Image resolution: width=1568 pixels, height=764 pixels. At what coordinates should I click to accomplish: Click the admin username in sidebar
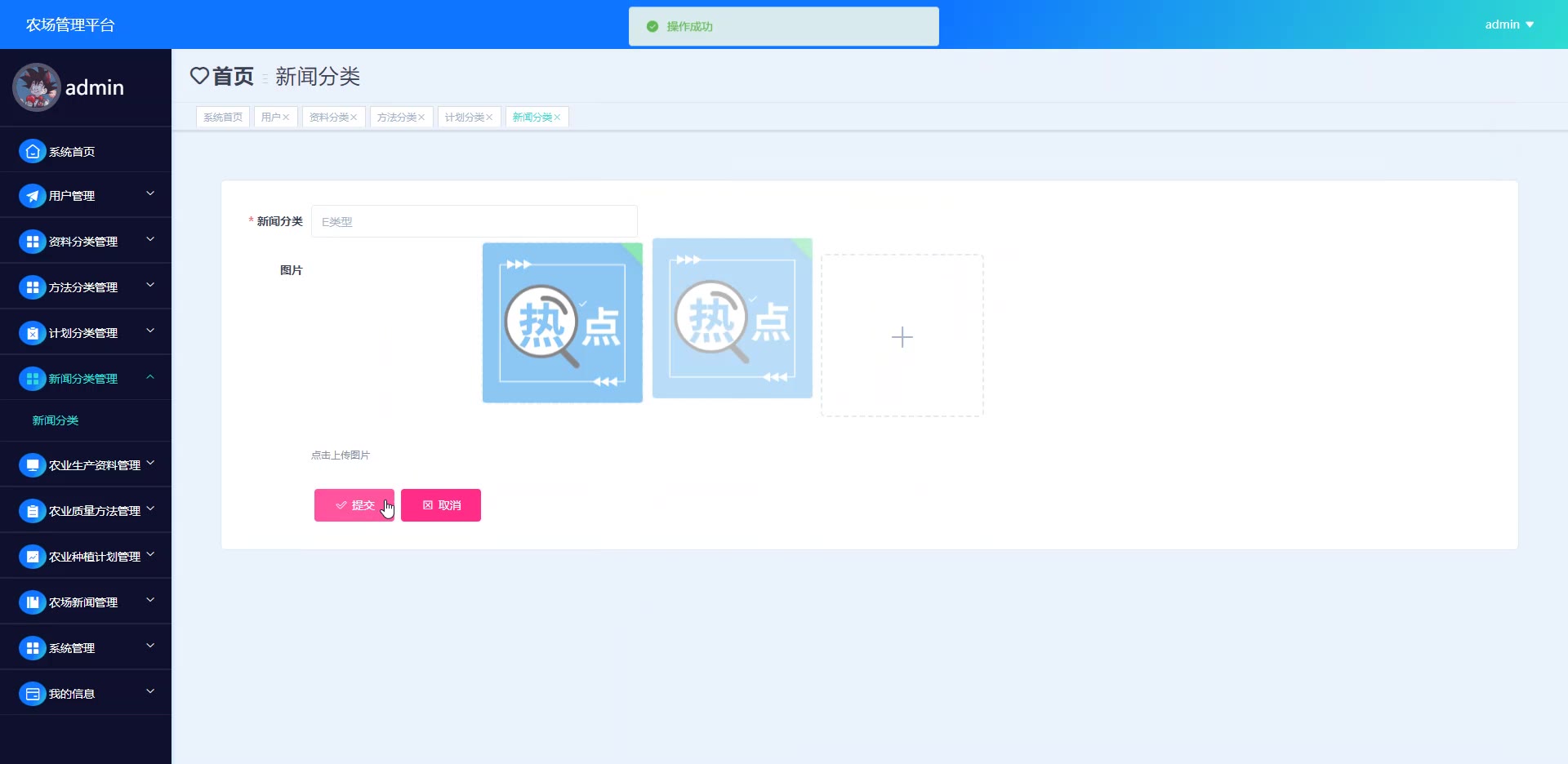click(x=95, y=87)
